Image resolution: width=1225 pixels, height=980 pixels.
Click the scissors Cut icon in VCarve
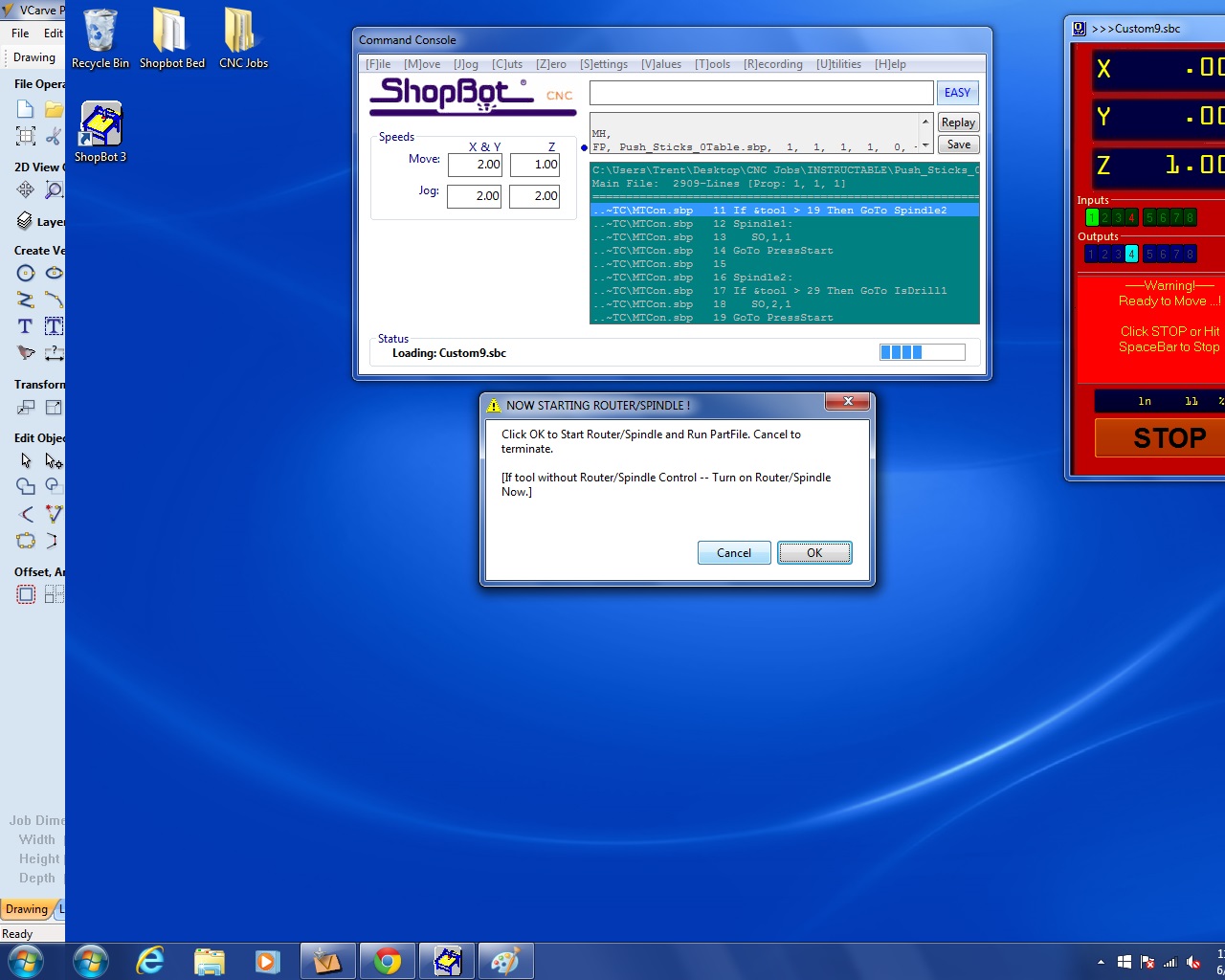(x=54, y=136)
